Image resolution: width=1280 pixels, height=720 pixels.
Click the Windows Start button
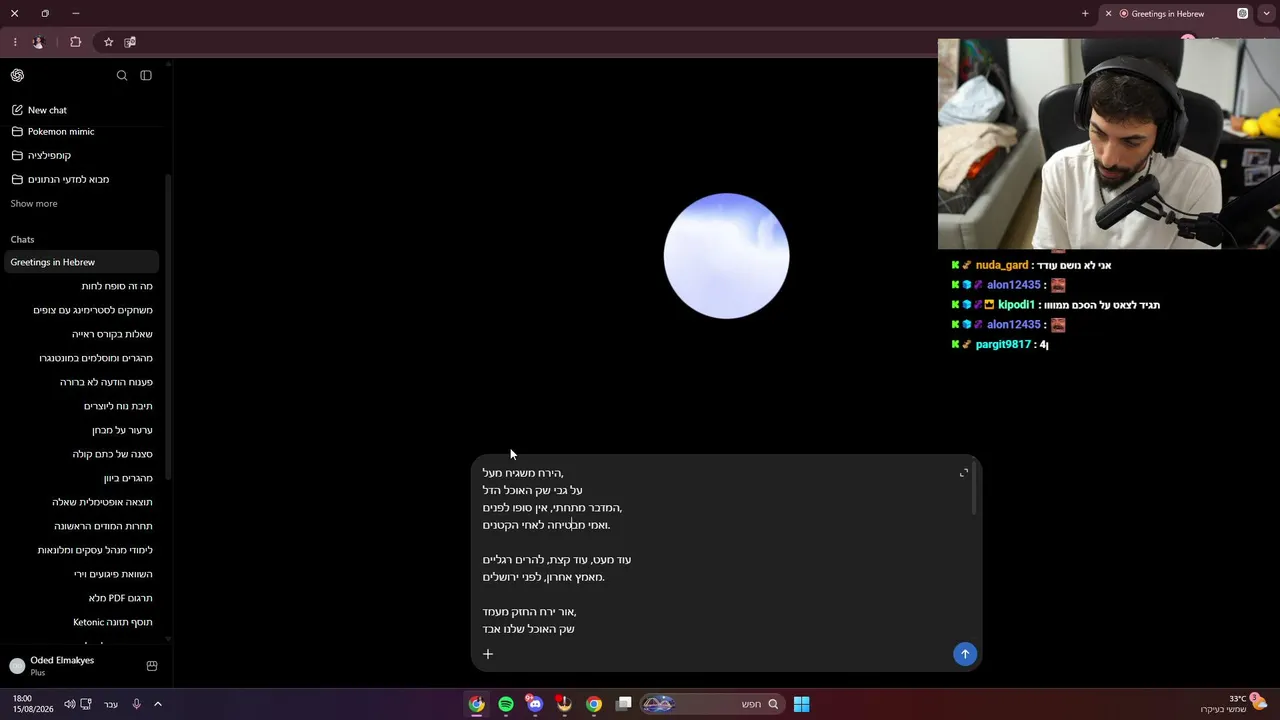(x=801, y=704)
